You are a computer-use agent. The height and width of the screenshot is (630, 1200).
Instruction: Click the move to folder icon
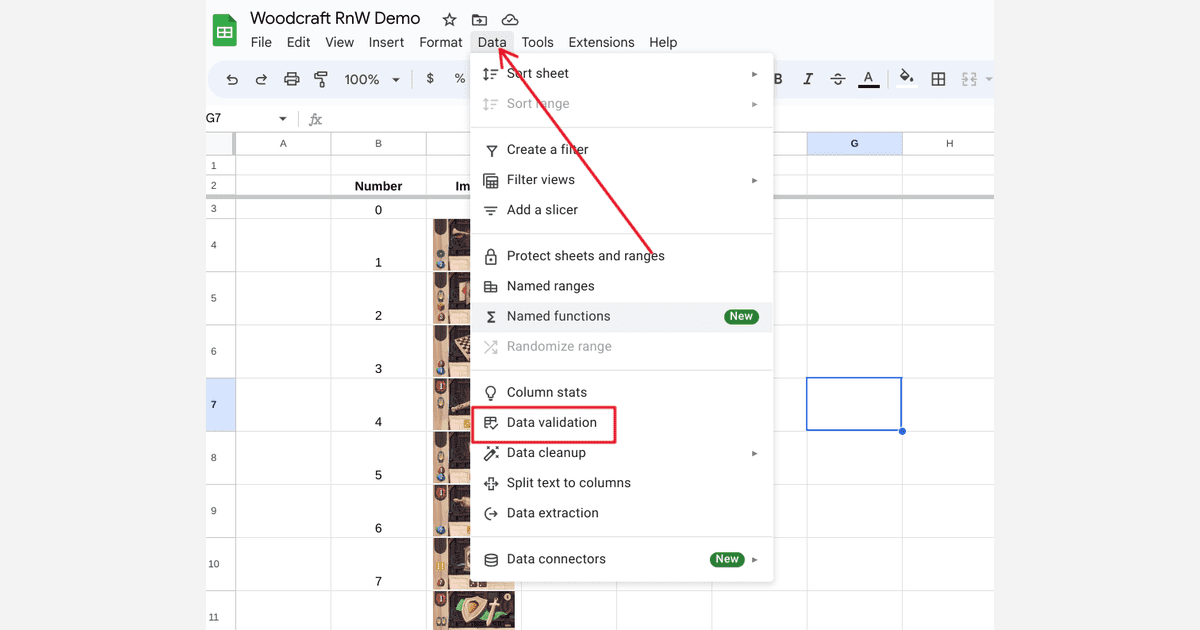(480, 20)
